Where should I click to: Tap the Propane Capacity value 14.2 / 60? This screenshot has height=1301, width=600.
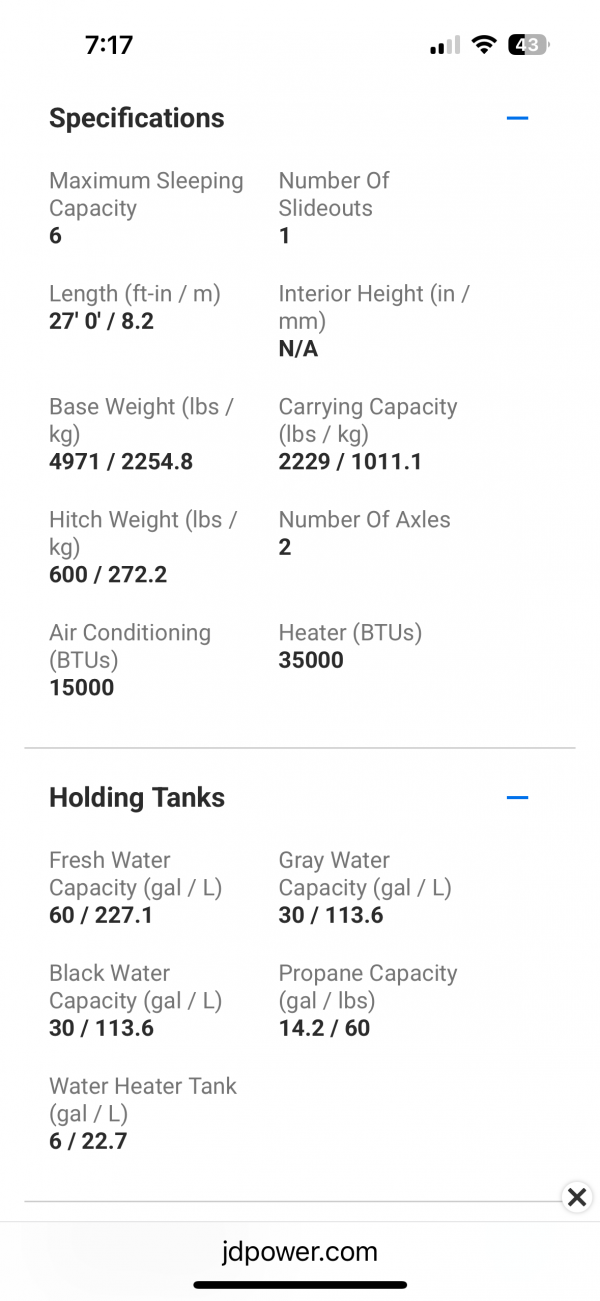(324, 1028)
